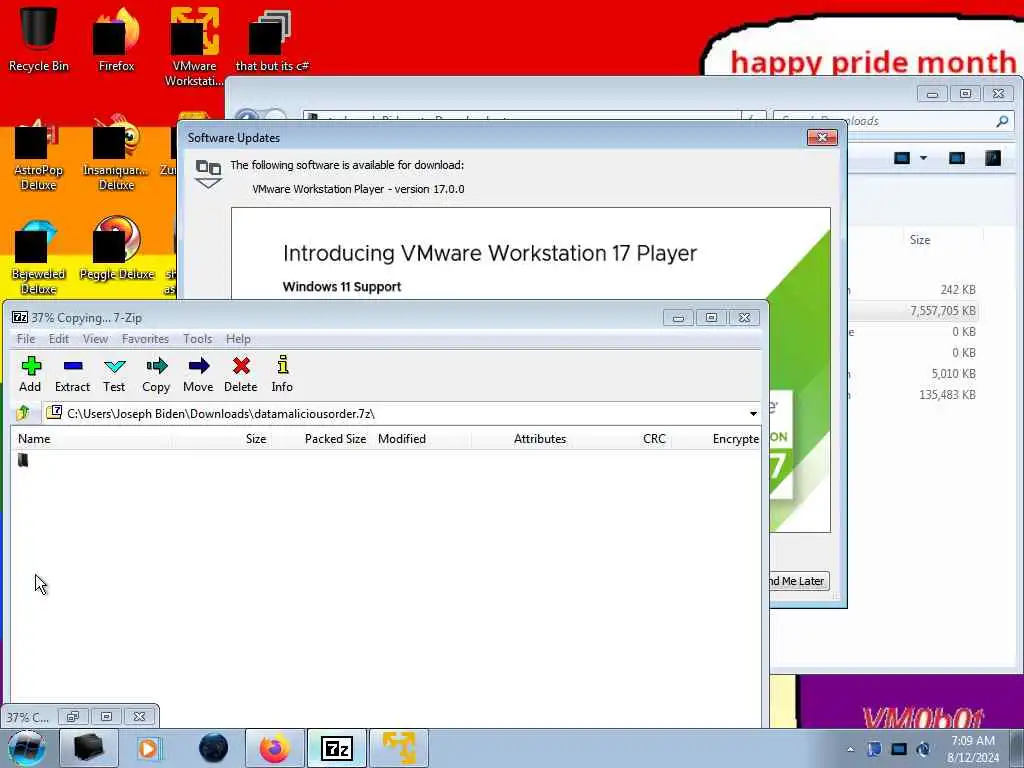Open Windows Media Player from taskbar
Viewport: 1024px width, 768px height.
149,748
